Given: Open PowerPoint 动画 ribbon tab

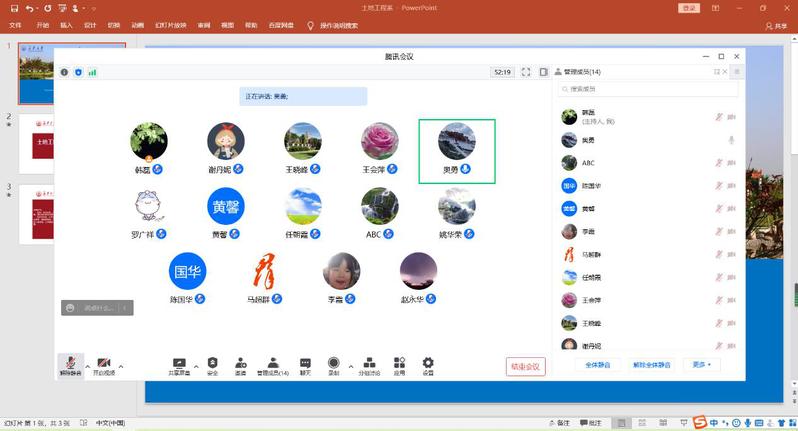Looking at the screenshot, I should click(x=137, y=25).
